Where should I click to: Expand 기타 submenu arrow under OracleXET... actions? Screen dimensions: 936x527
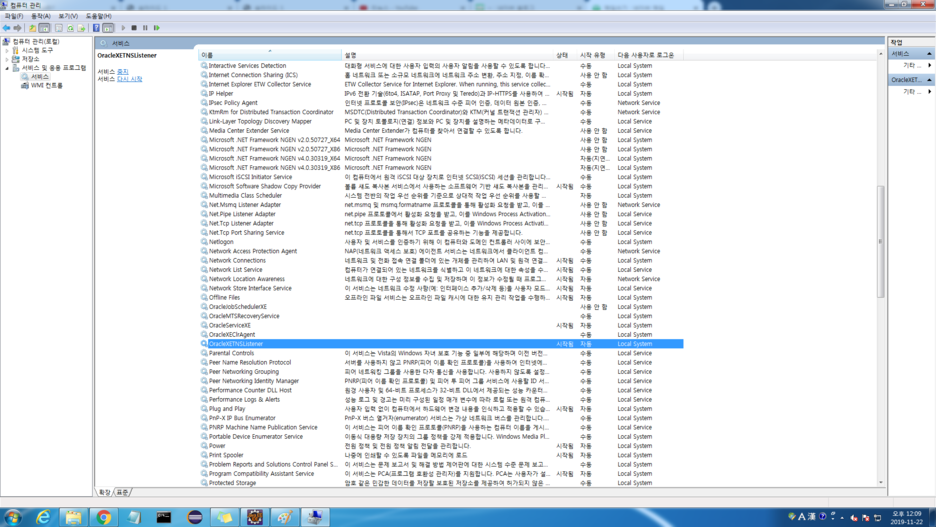[x=929, y=92]
